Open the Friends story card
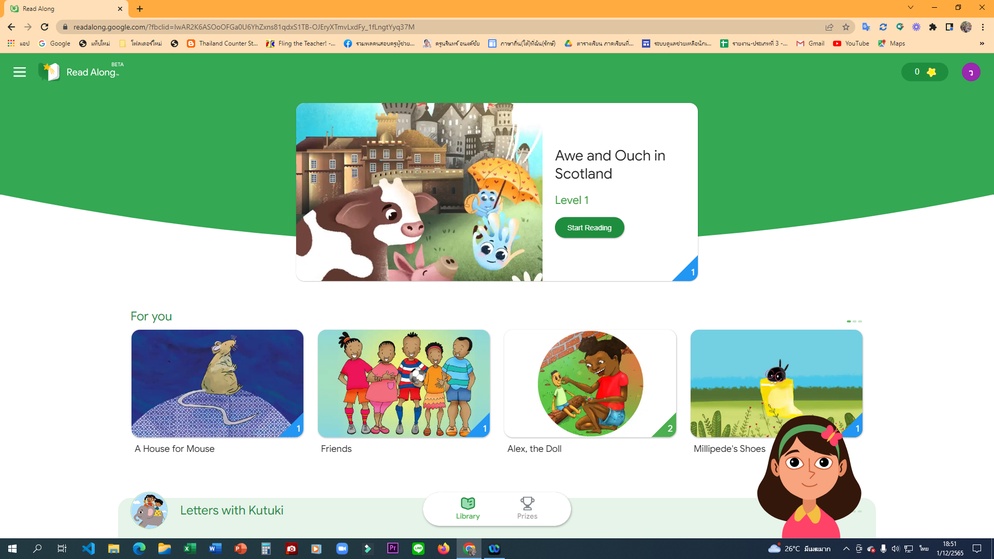The width and height of the screenshot is (994, 559). click(x=403, y=383)
